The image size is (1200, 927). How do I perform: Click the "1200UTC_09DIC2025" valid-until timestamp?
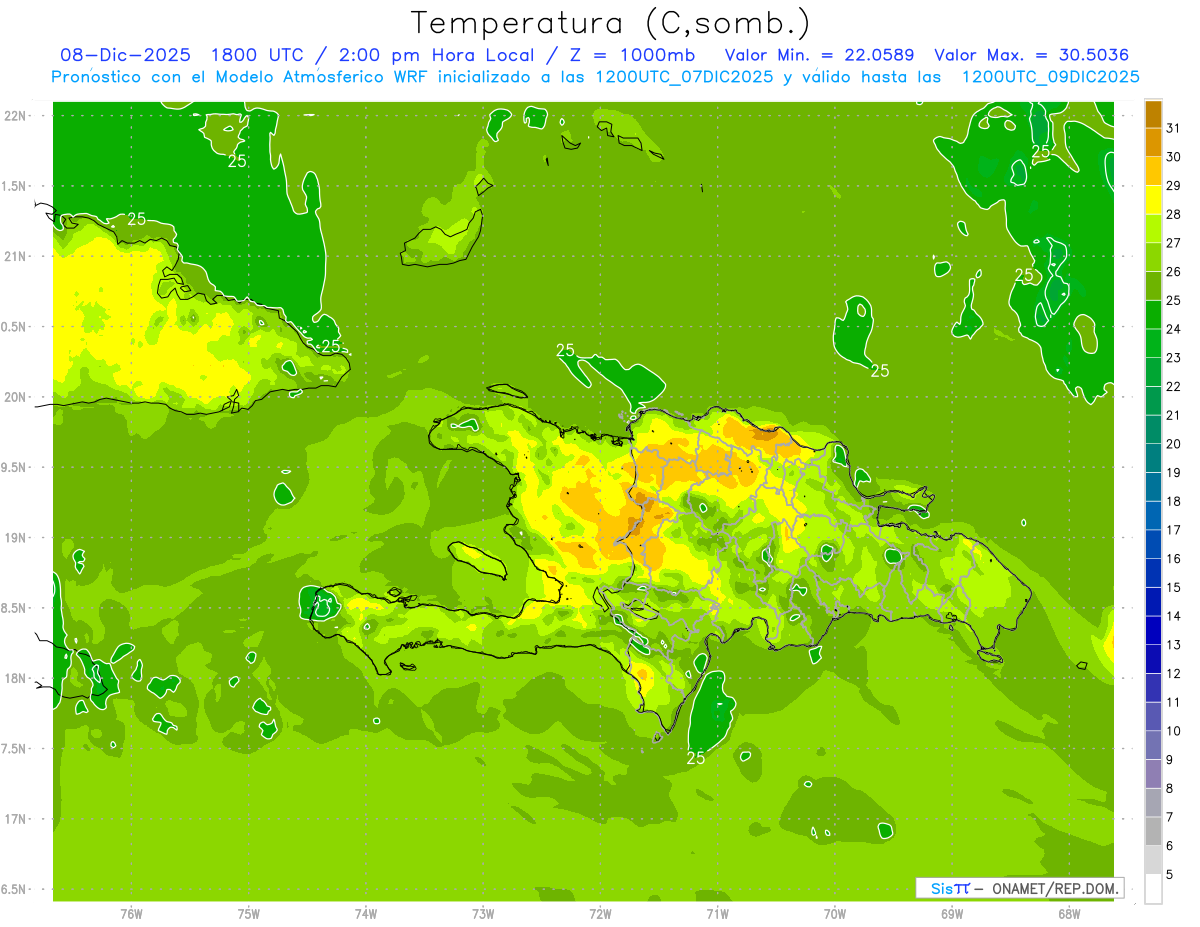click(1049, 77)
